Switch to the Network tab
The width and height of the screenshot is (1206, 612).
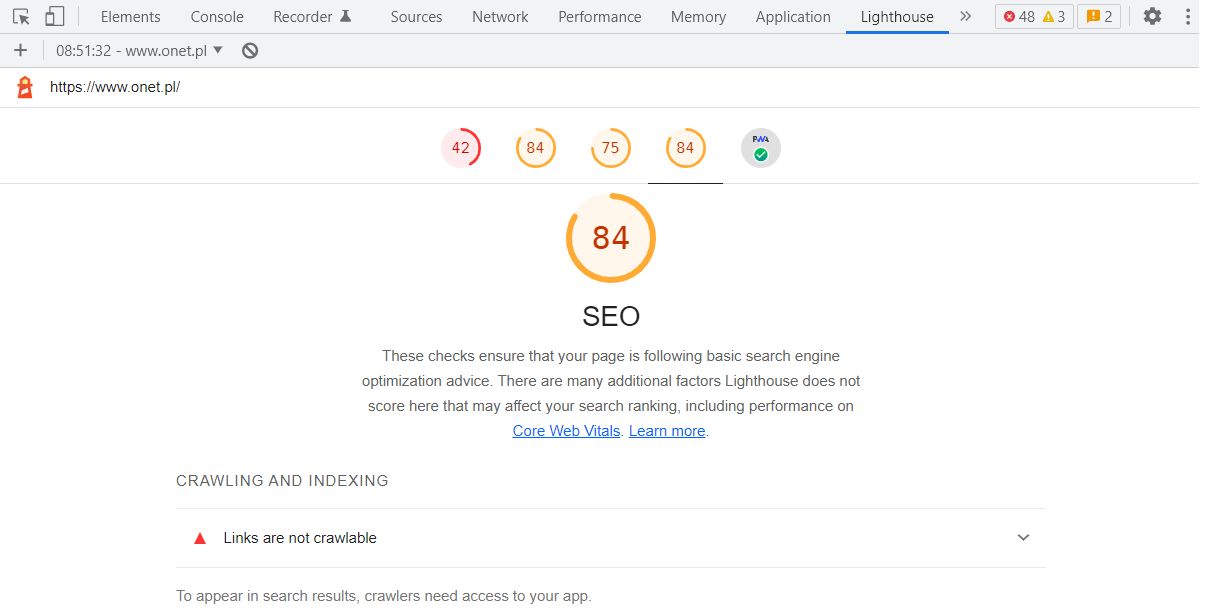(x=500, y=17)
